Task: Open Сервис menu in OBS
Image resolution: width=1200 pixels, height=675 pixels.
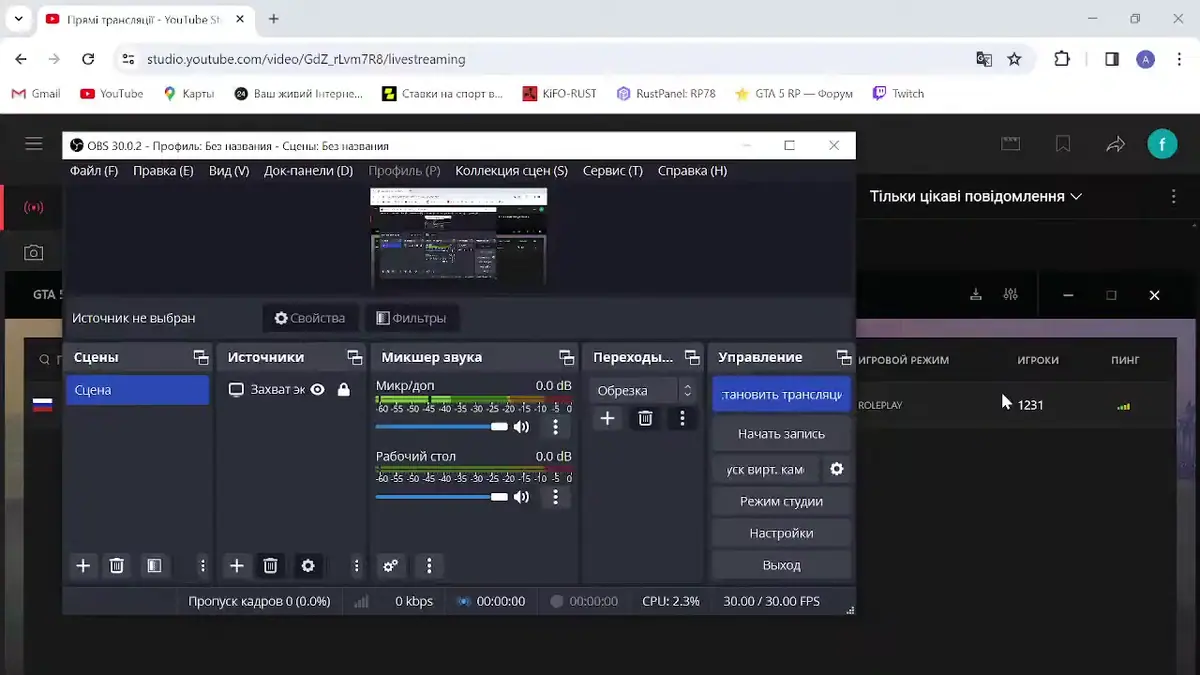Action: click(x=613, y=171)
